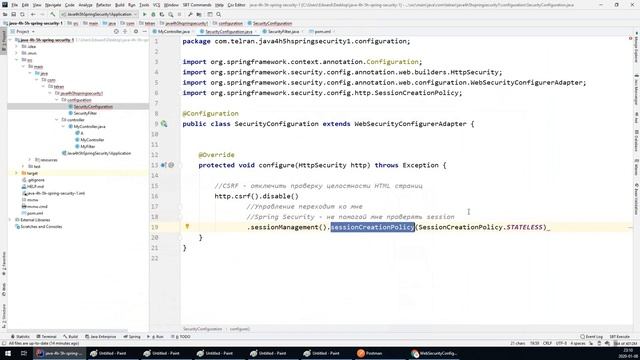Open the Spring tool window
640x360 pixels.
coord(132,337)
